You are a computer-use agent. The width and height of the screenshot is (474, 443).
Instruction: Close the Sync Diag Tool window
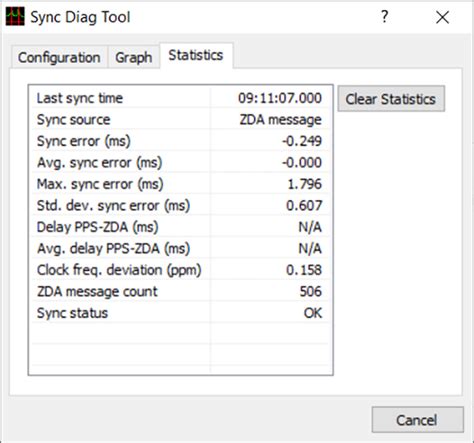[x=442, y=17]
